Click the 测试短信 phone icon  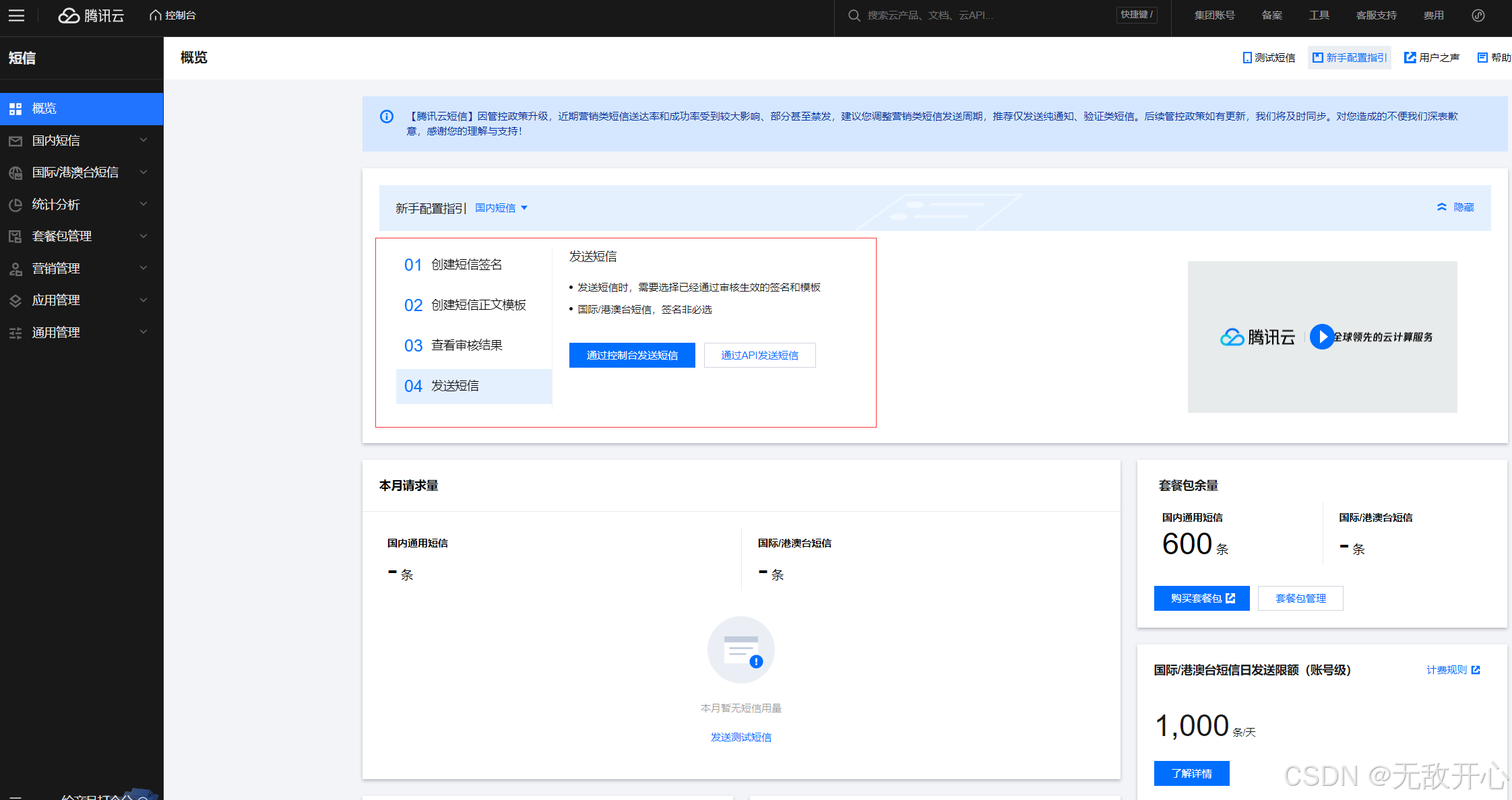pyautogui.click(x=1247, y=58)
